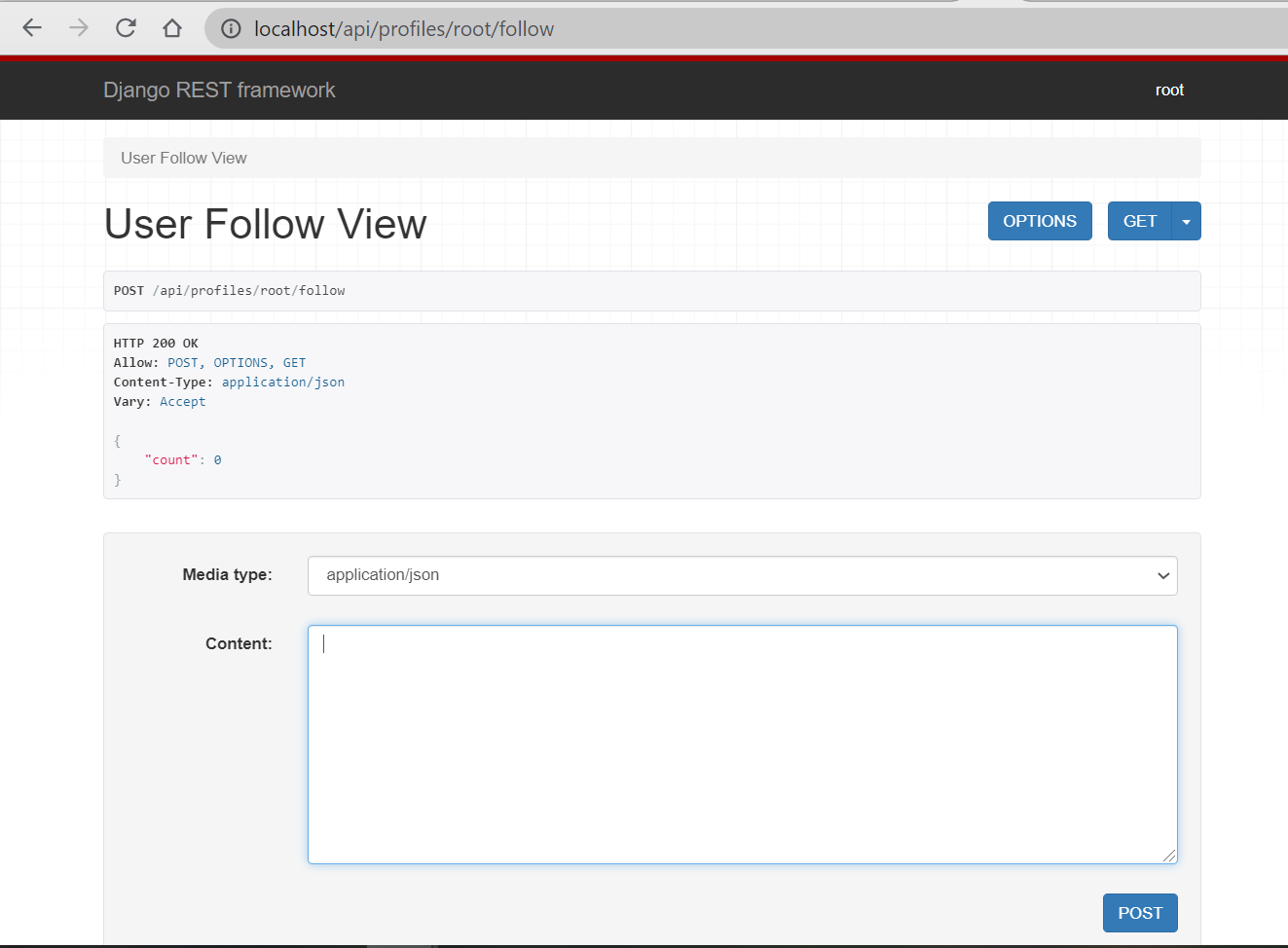Click the "count" key in response

click(171, 460)
